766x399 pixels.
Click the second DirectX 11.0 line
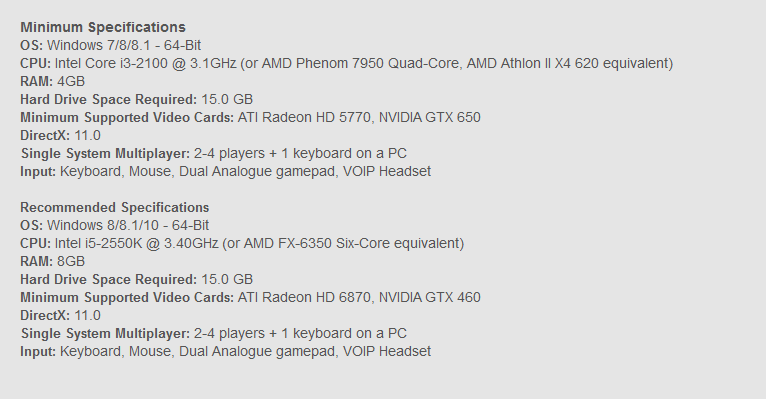pyautogui.click(x=60, y=316)
